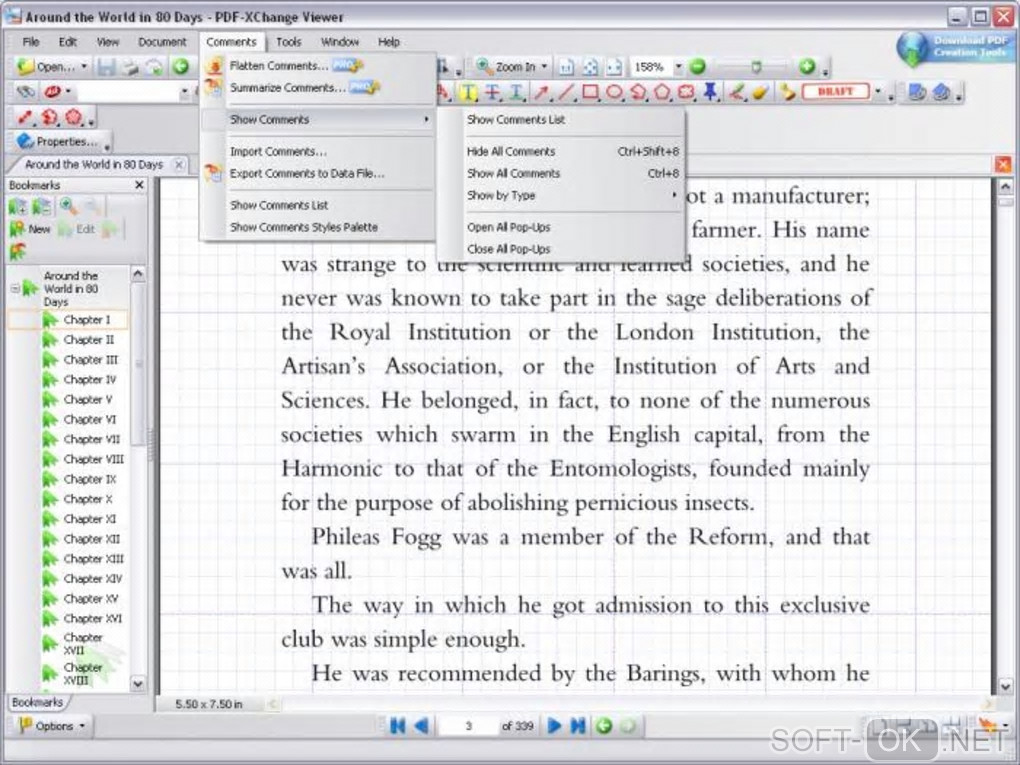Go to previous page arrow
Screen dimensions: 1020x765
421,725
